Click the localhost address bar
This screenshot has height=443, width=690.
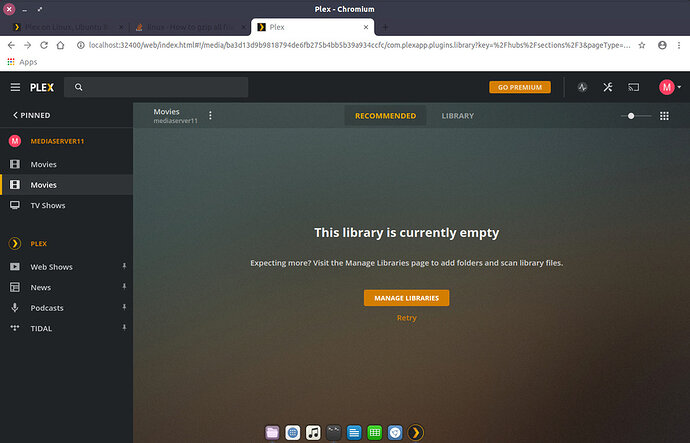(x=360, y=45)
